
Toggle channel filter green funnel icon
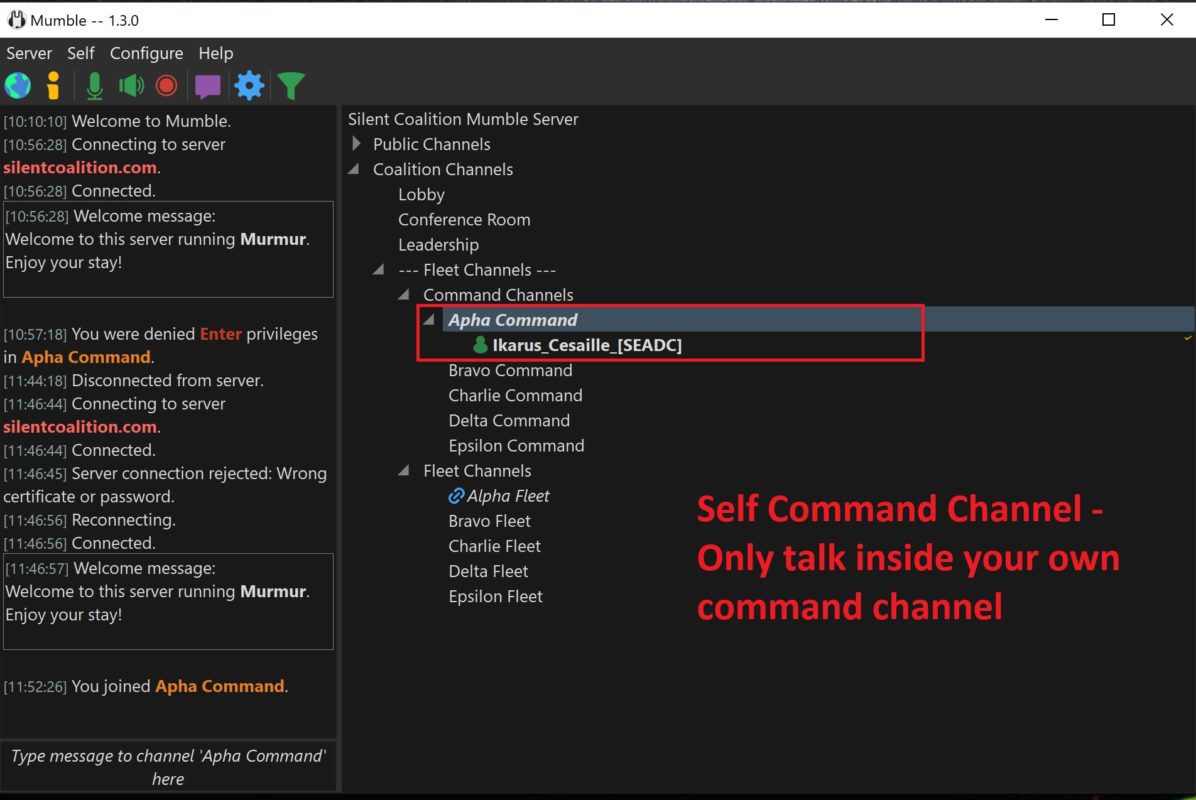coord(291,86)
